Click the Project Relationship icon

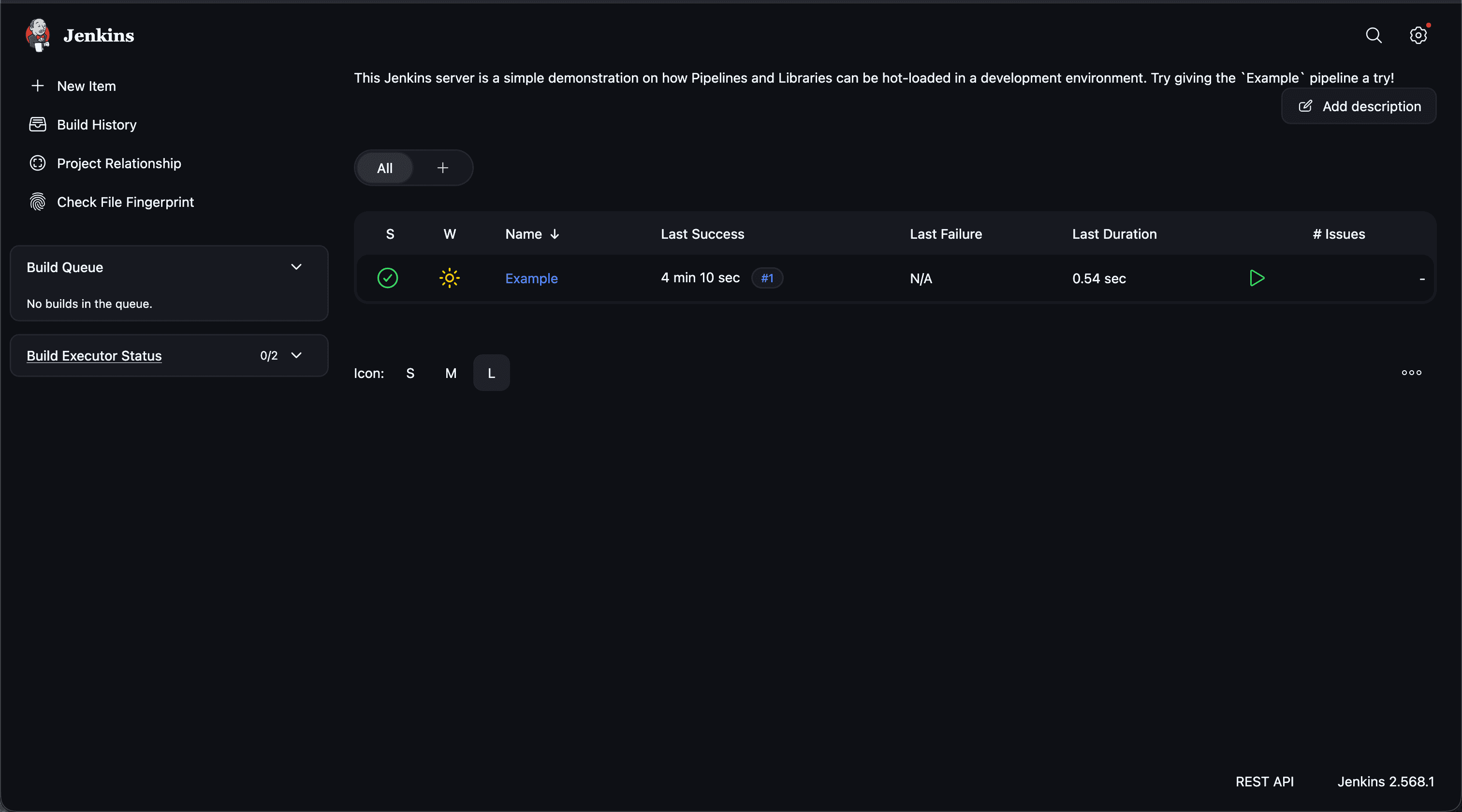click(x=37, y=163)
